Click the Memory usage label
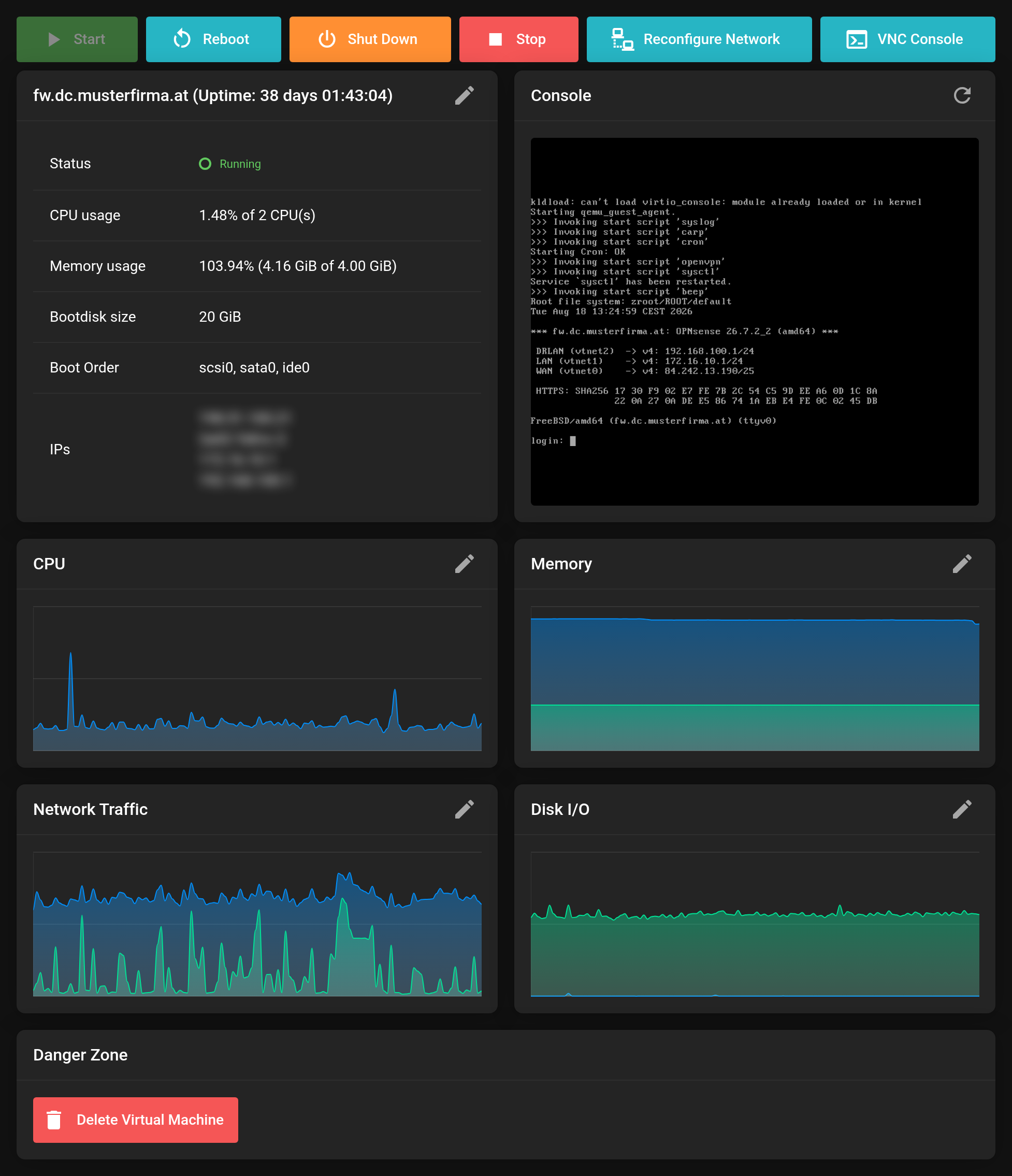The width and height of the screenshot is (1012, 1176). 97,266
